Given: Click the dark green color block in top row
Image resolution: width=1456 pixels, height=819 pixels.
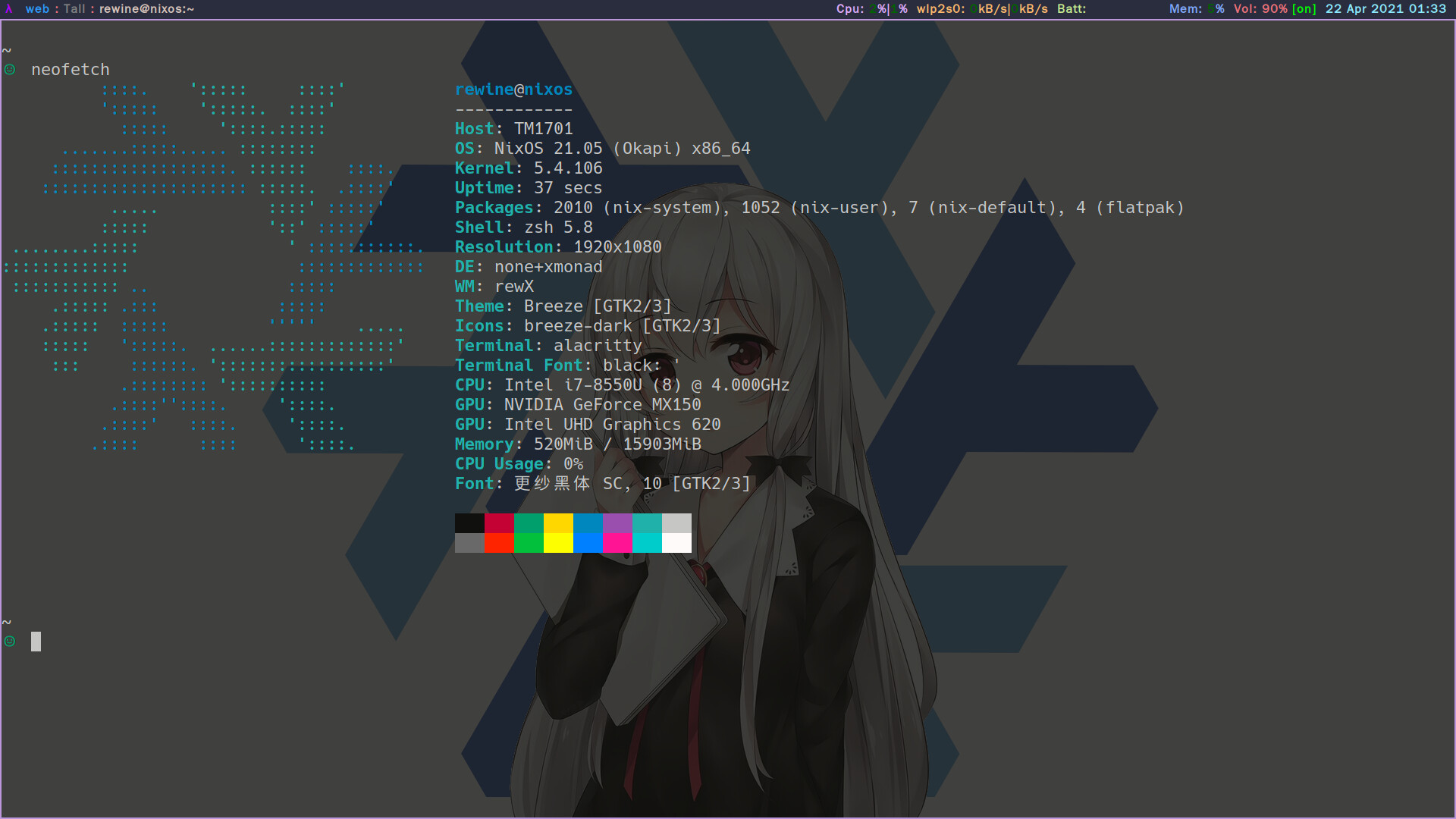Looking at the screenshot, I should [529, 523].
